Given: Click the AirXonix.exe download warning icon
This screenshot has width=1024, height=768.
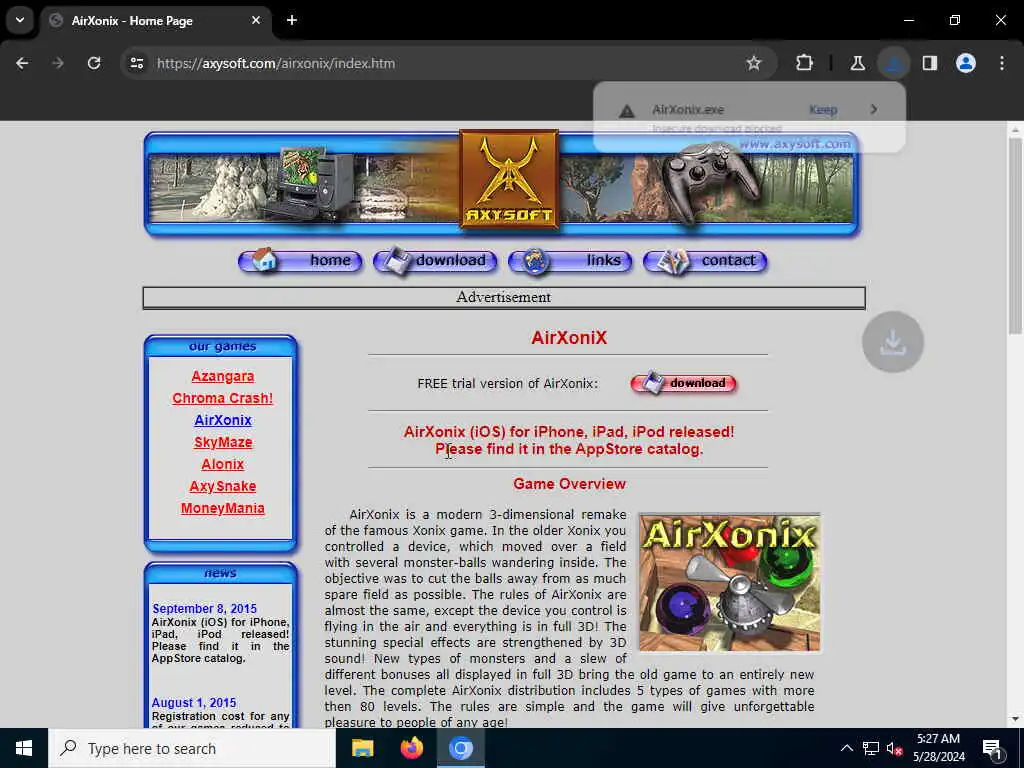Looking at the screenshot, I should [x=627, y=111].
